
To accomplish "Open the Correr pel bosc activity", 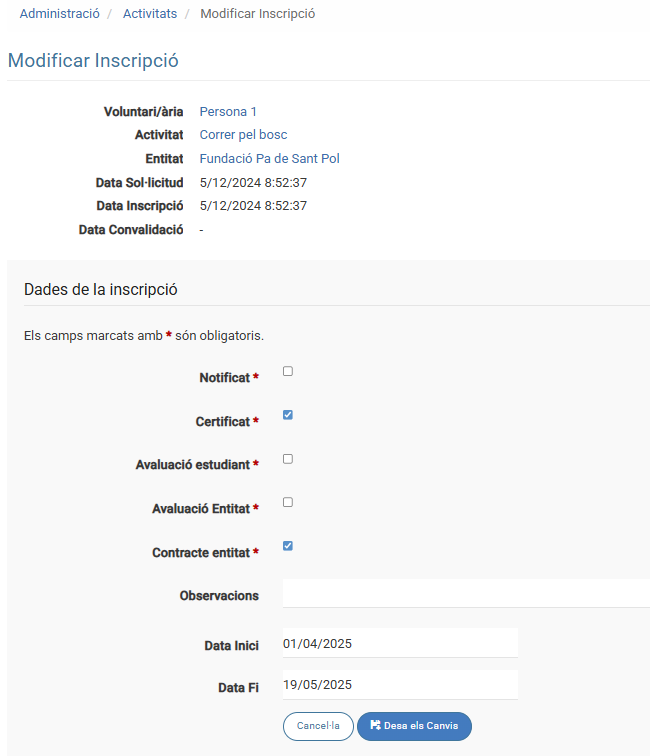I will (243, 135).
